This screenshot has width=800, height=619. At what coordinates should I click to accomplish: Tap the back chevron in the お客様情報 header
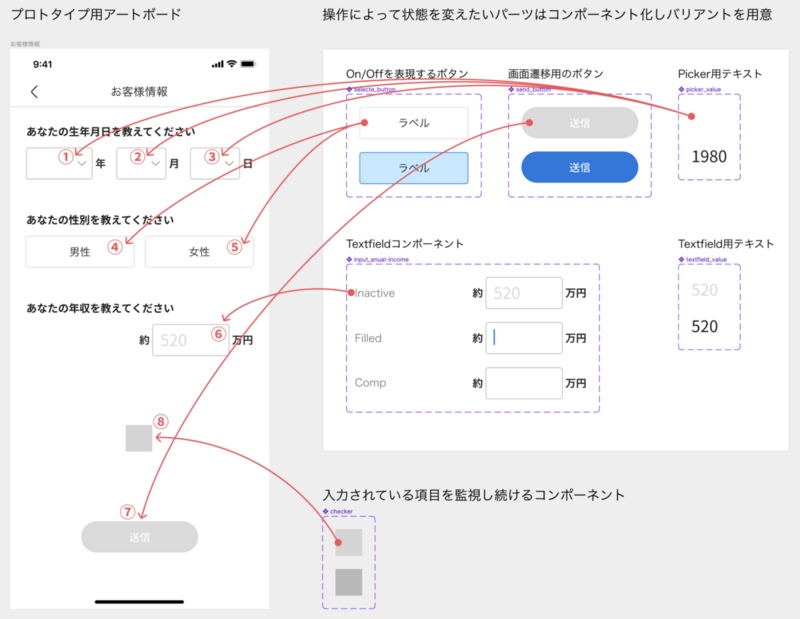click(34, 92)
